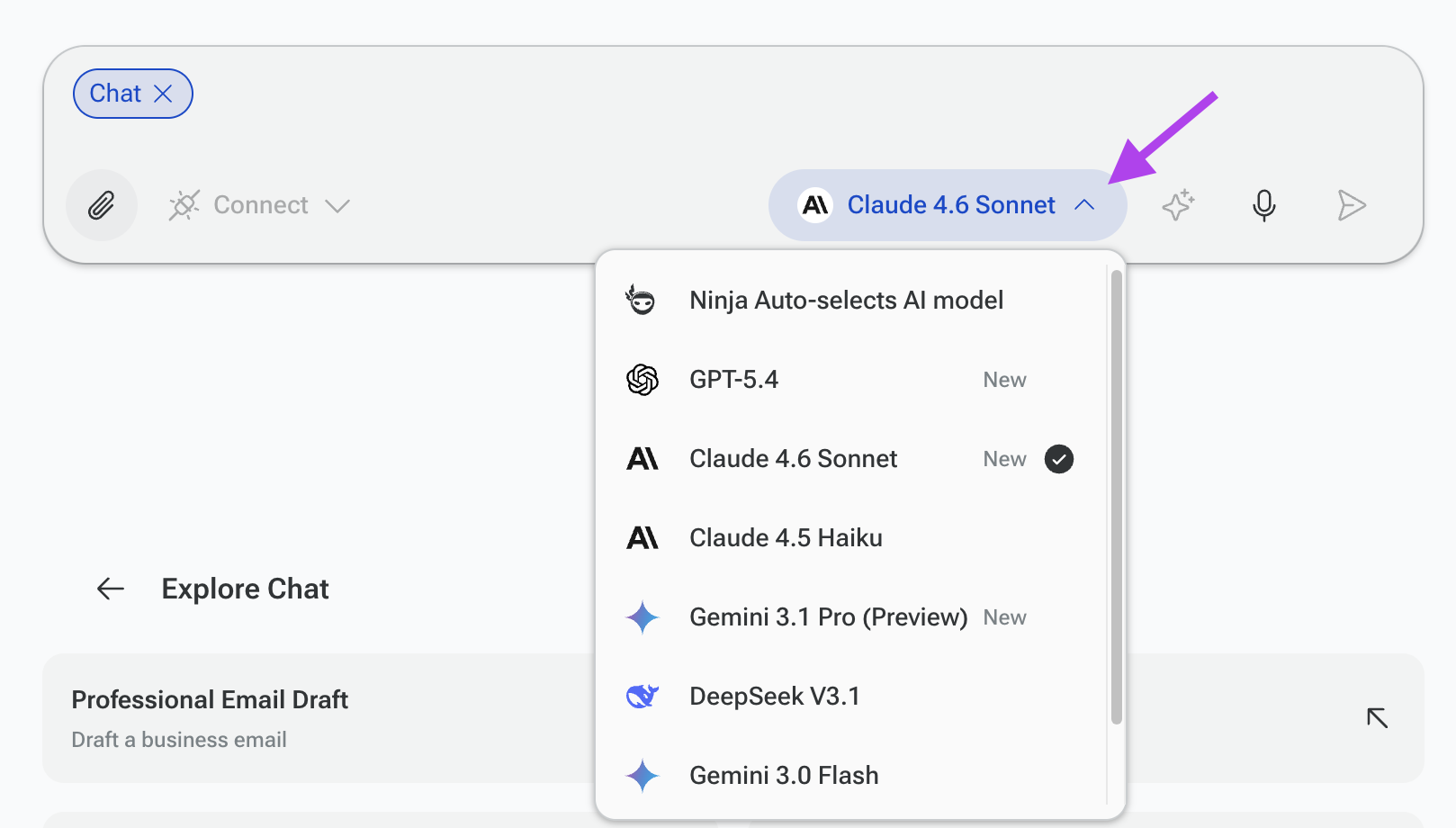
Task: Remove the Chat tag with its X
Action: pyautogui.click(x=163, y=94)
